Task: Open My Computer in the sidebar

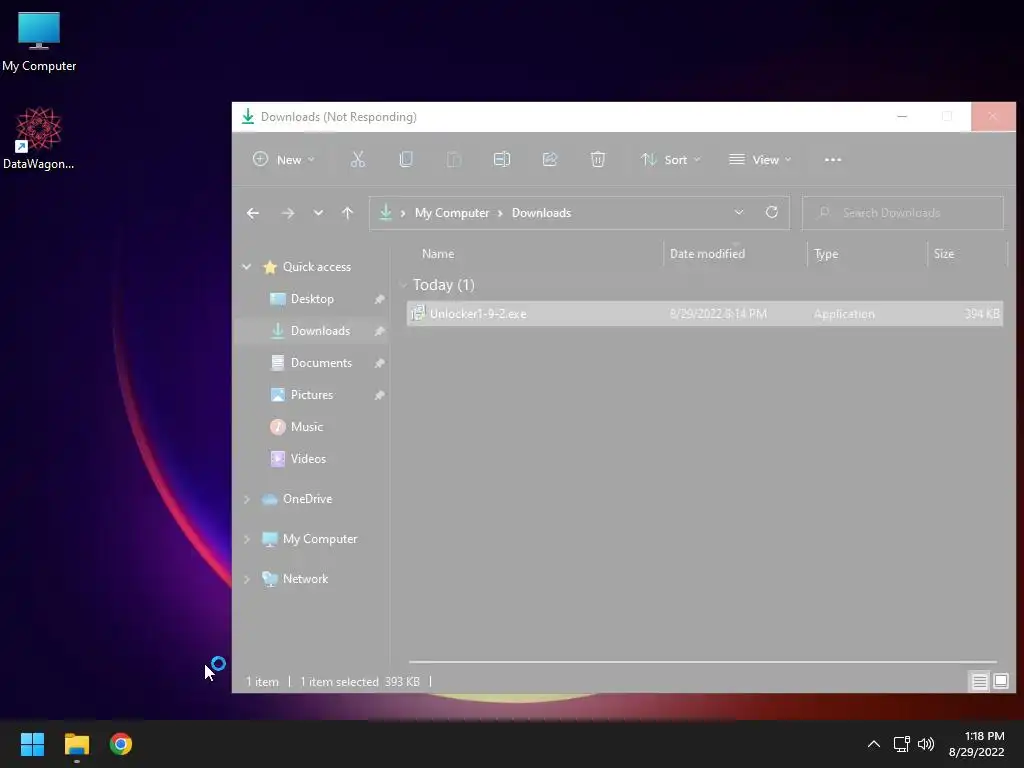Action: tap(319, 539)
